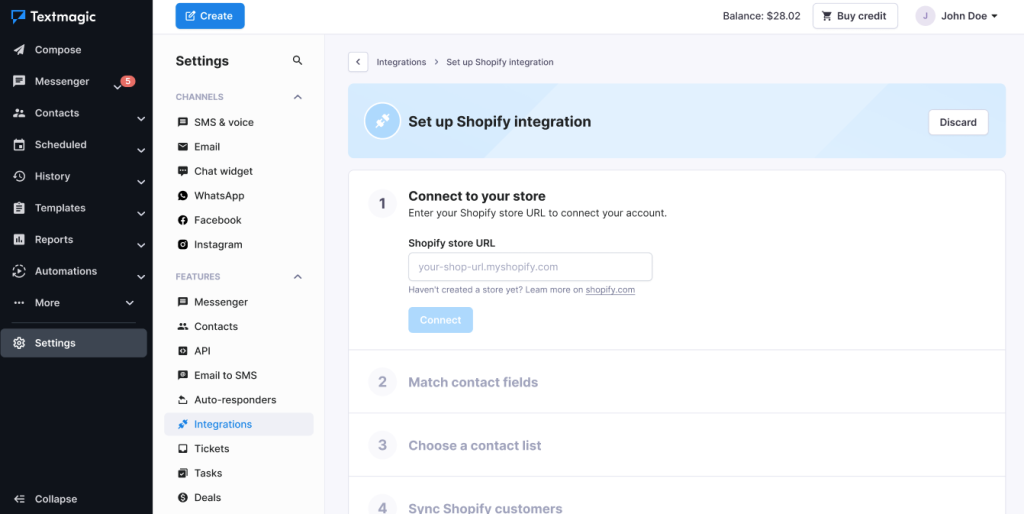Follow the shopify.com link
1024x514 pixels.
click(610, 290)
